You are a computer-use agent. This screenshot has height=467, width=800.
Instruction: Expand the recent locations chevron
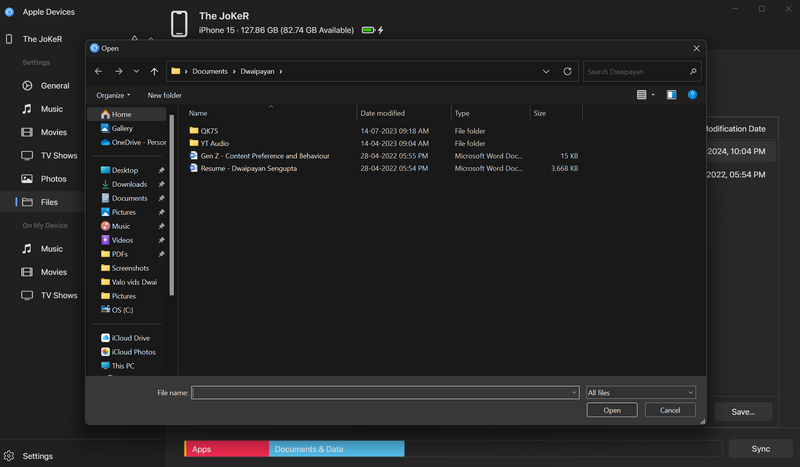pos(136,72)
